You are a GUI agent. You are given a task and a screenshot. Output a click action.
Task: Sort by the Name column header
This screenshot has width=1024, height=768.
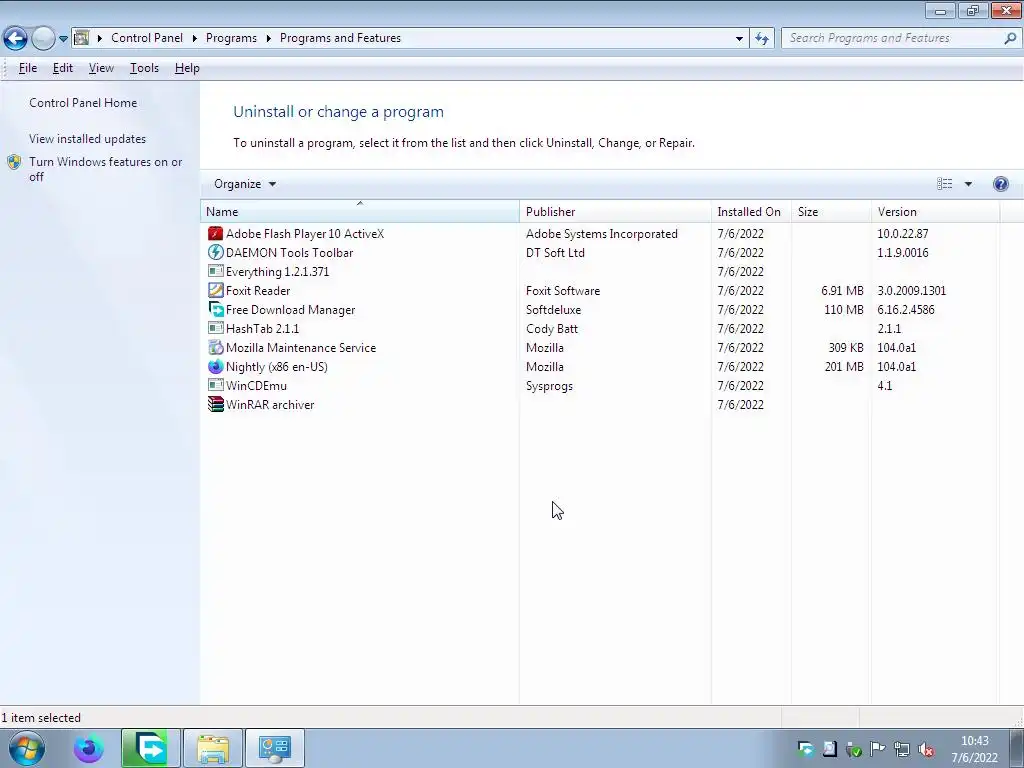coord(360,212)
